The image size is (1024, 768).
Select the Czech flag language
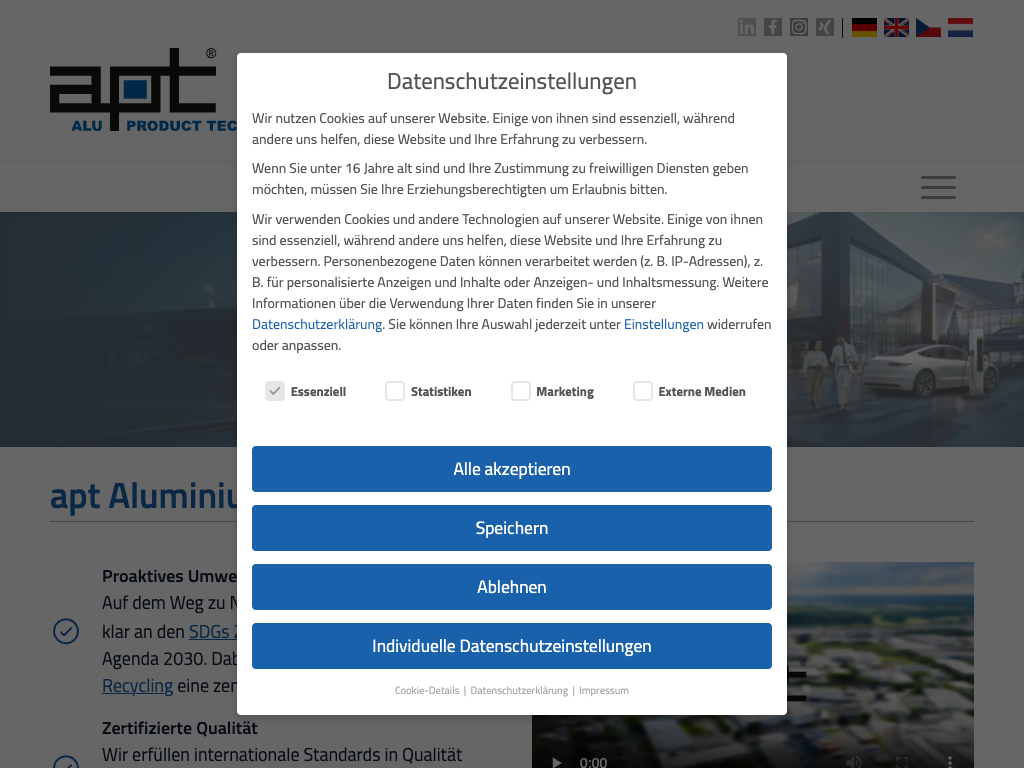928,27
